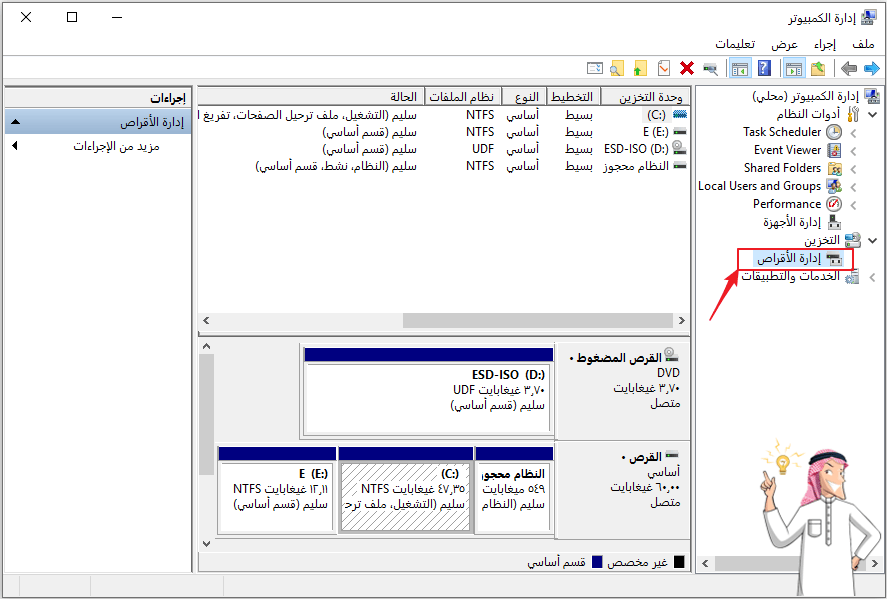This screenshot has width=887, height=599.
Task: Collapse the التخزين storage node
Action: pos(872,241)
